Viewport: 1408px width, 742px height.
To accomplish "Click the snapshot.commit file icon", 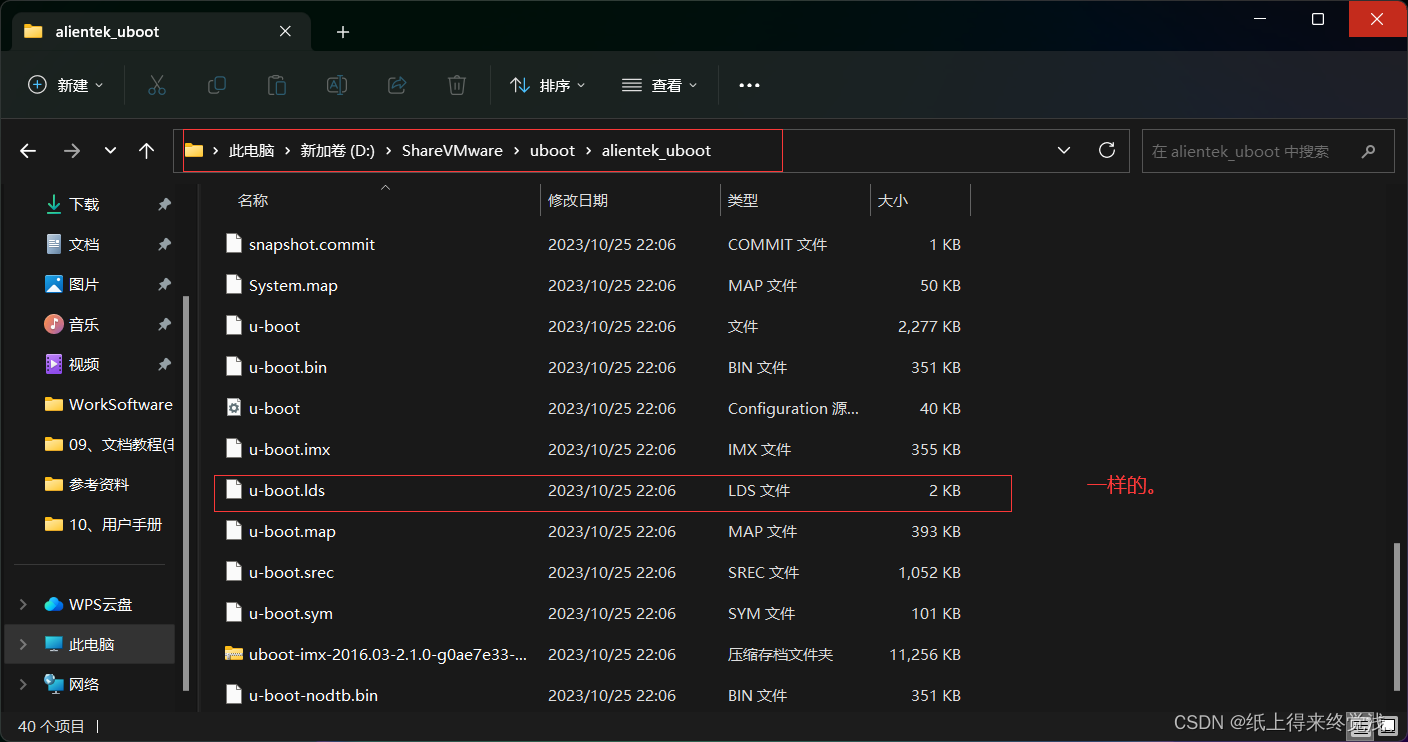I will coord(234,244).
